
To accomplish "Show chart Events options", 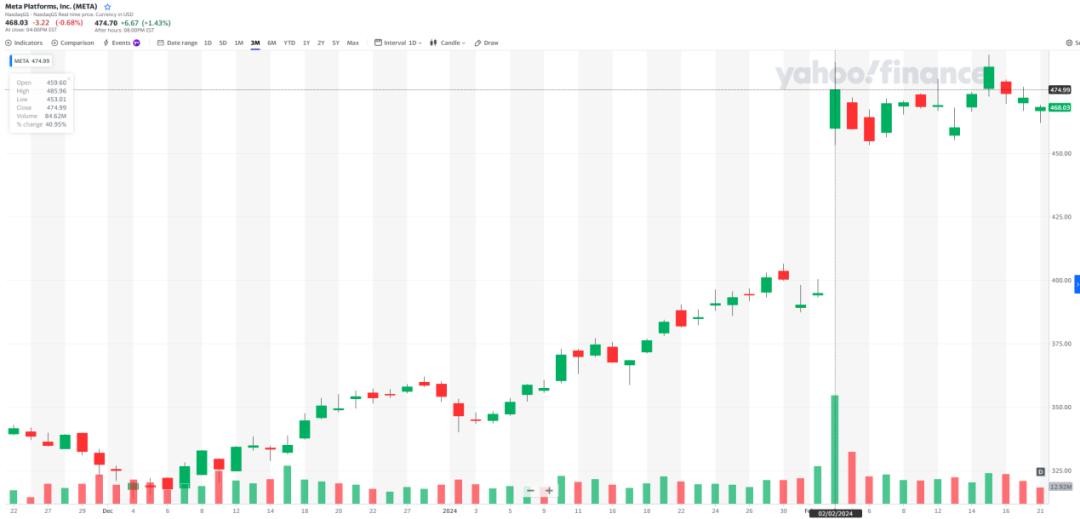I will (x=121, y=43).
